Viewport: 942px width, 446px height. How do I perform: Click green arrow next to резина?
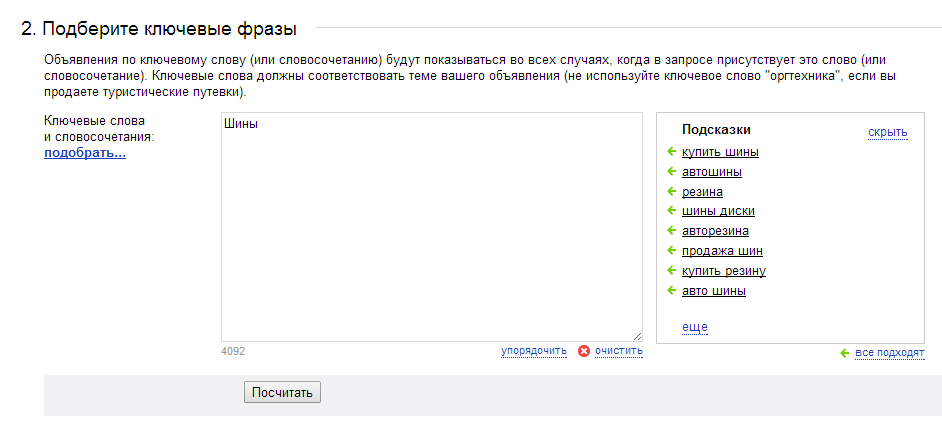coord(672,191)
